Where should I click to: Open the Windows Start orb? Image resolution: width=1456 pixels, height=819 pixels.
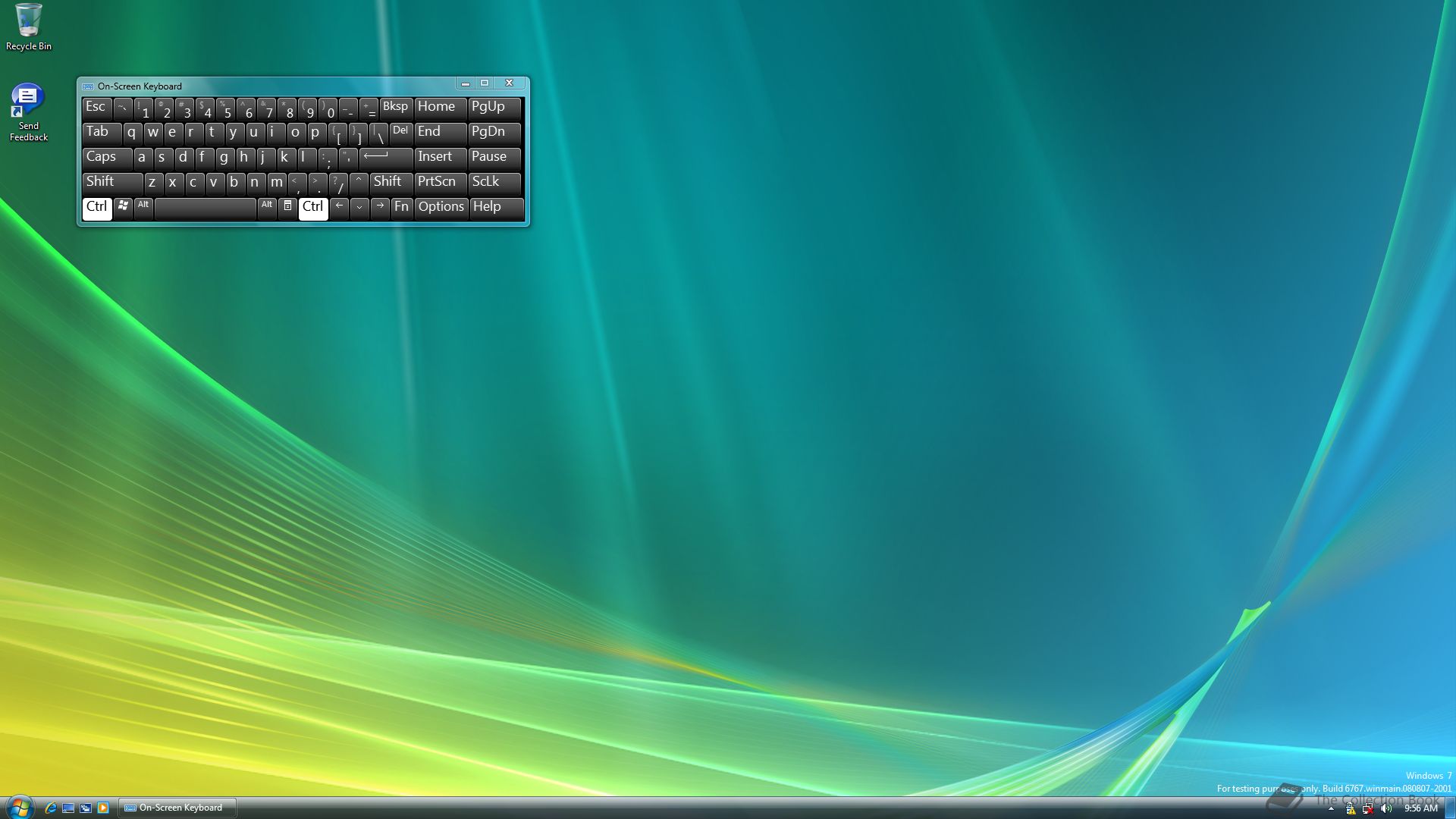click(x=19, y=808)
